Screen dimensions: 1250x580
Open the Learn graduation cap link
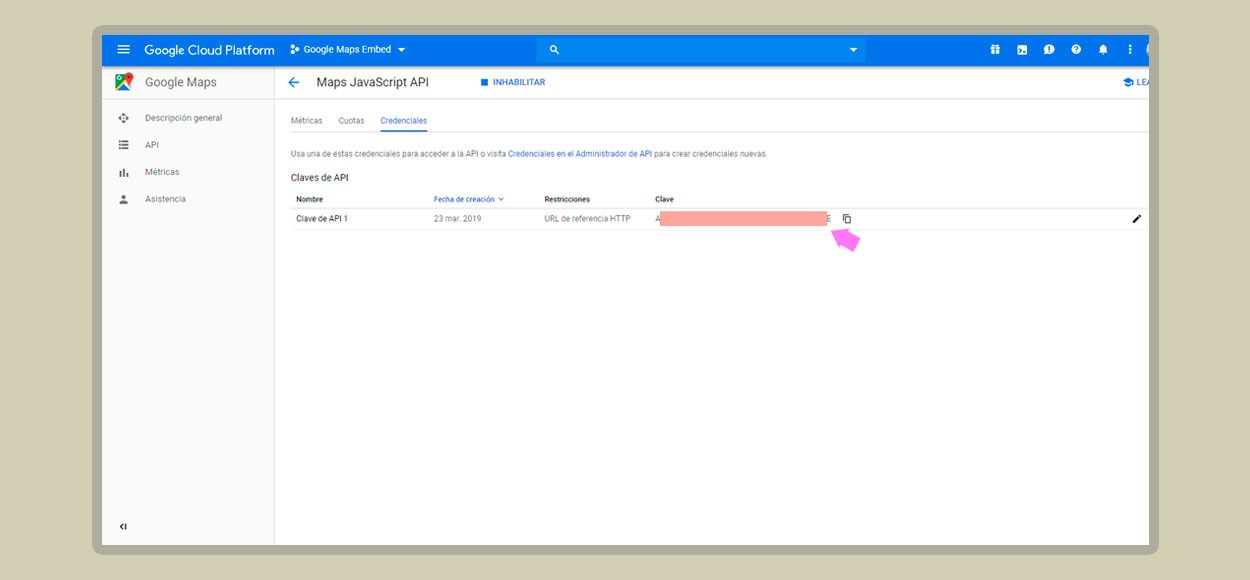[x=1135, y=82]
